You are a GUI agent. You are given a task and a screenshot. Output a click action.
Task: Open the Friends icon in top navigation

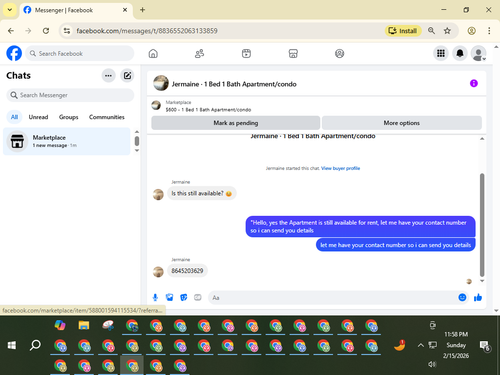[x=199, y=53]
